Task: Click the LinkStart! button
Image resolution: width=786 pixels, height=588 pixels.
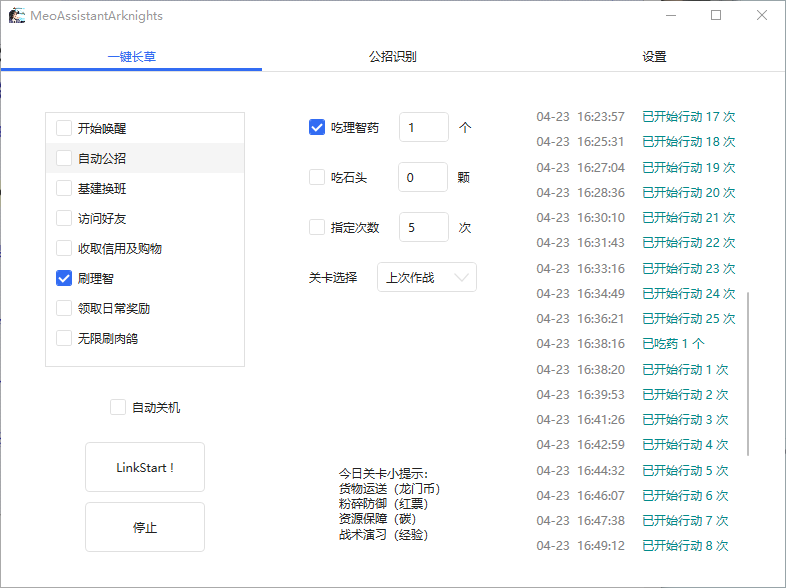Action: [145, 467]
